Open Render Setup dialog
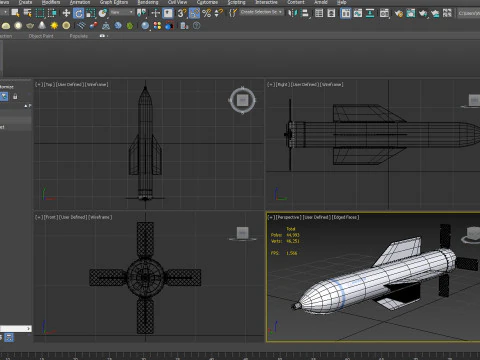 398,13
